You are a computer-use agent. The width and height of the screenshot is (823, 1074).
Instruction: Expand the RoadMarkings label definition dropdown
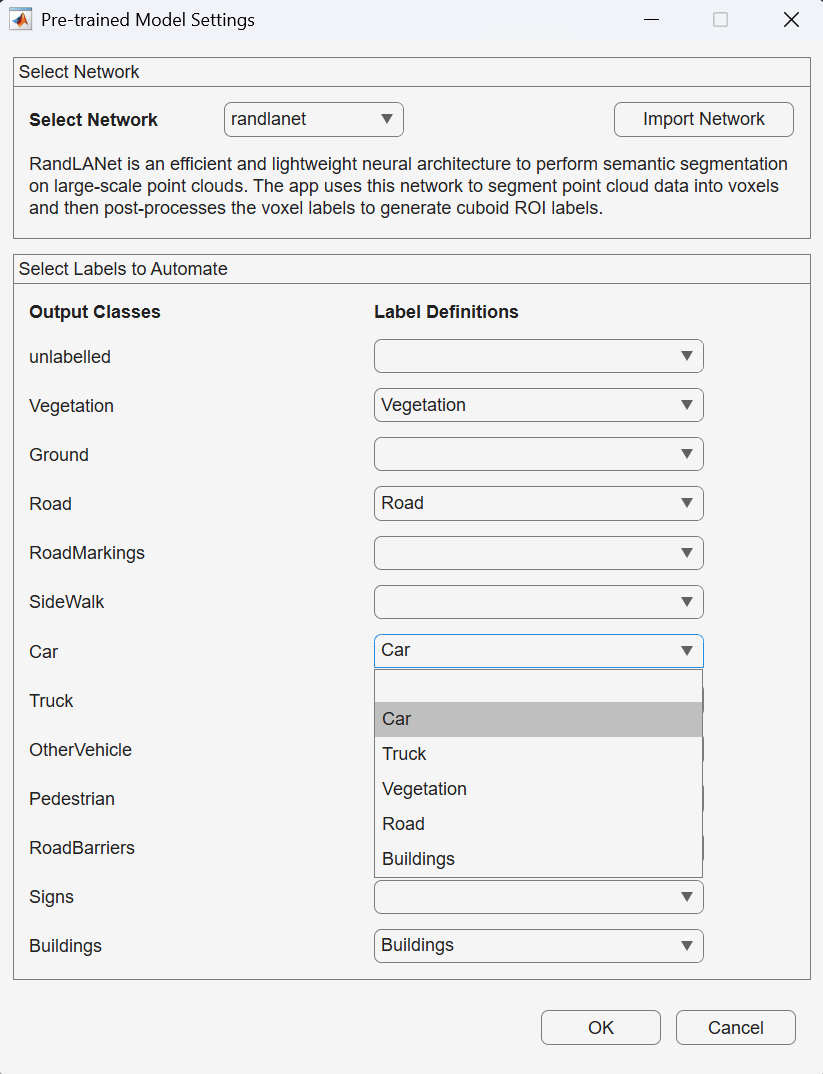pos(539,553)
